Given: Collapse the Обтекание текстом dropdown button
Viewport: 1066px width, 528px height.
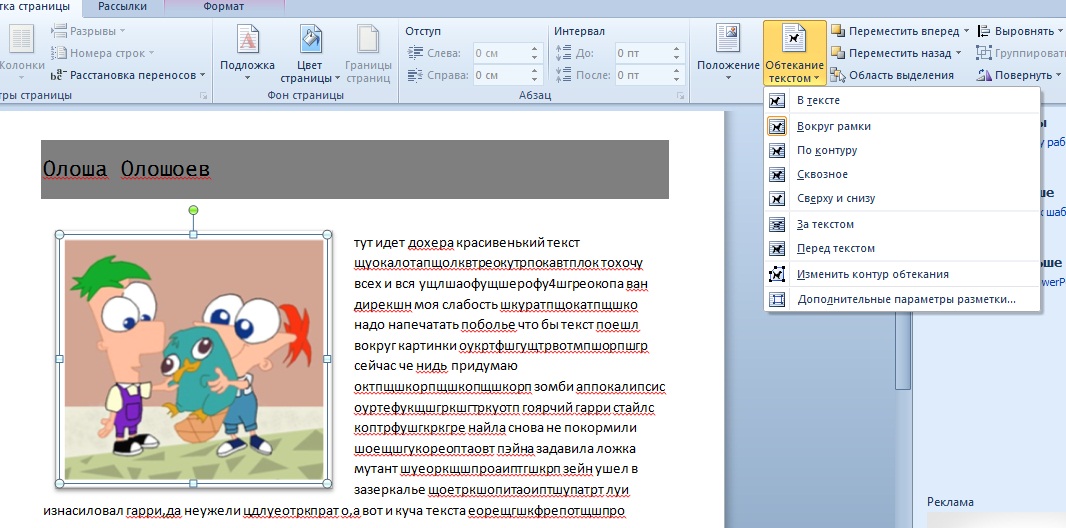Looking at the screenshot, I should pyautogui.click(x=795, y=52).
